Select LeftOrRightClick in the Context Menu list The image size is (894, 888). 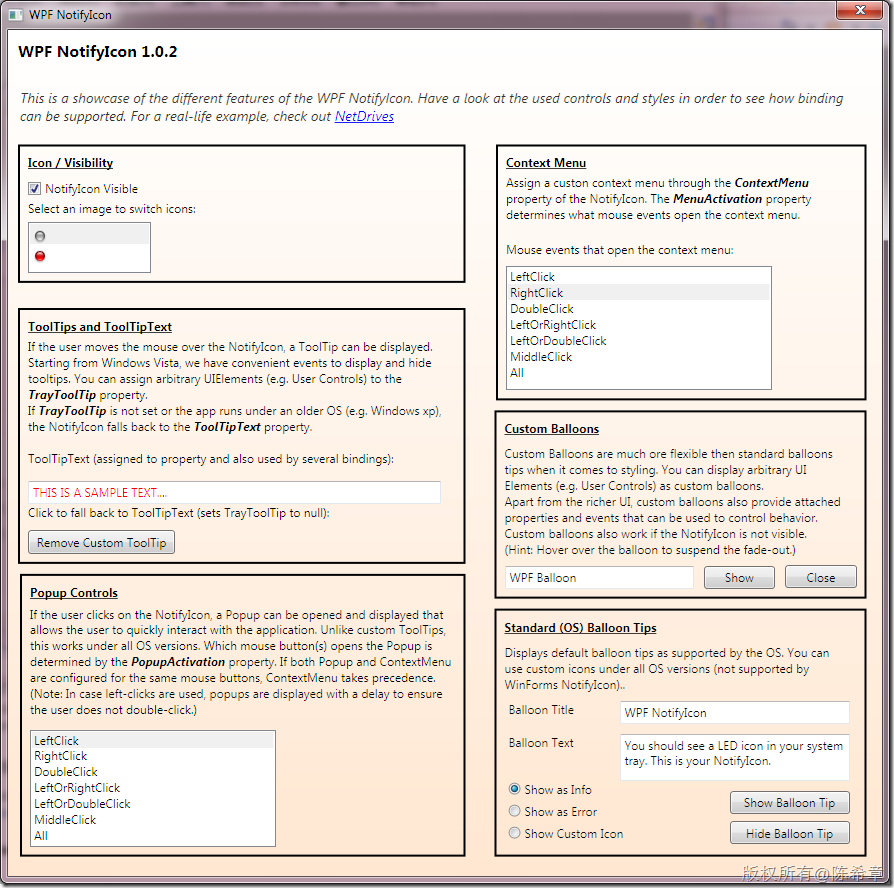pyautogui.click(x=639, y=325)
